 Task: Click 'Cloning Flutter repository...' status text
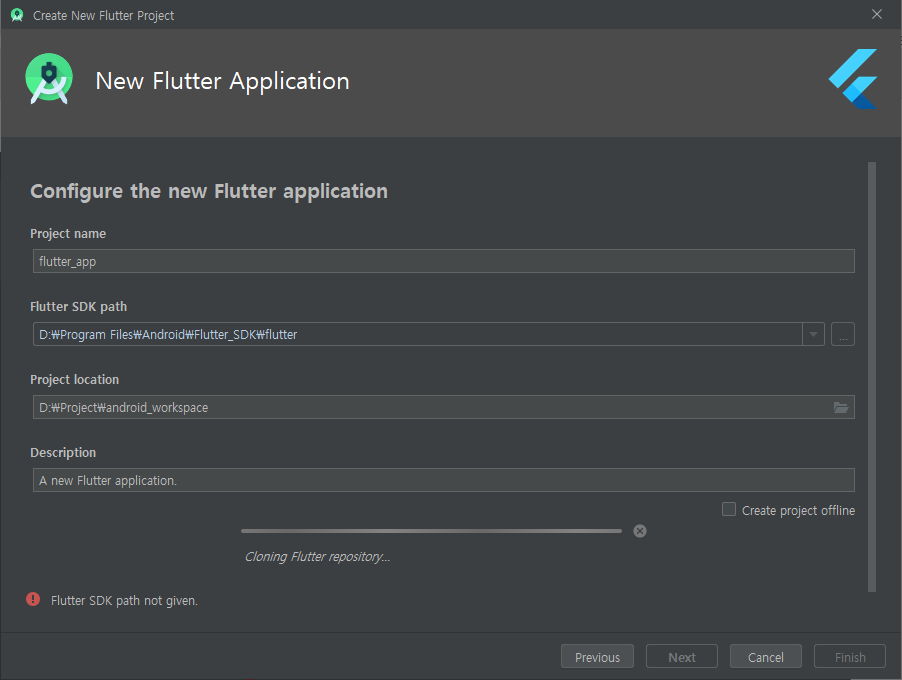pyautogui.click(x=318, y=557)
